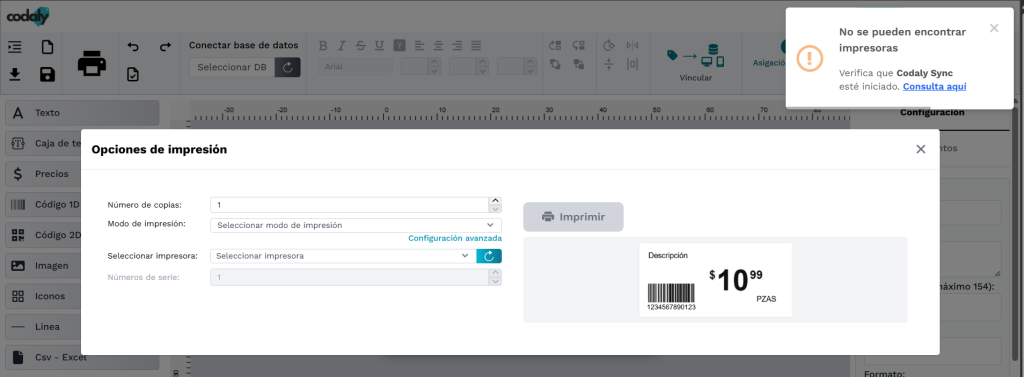1024x377 pixels.
Task: Click the Imprimir button
Action: coord(573,217)
